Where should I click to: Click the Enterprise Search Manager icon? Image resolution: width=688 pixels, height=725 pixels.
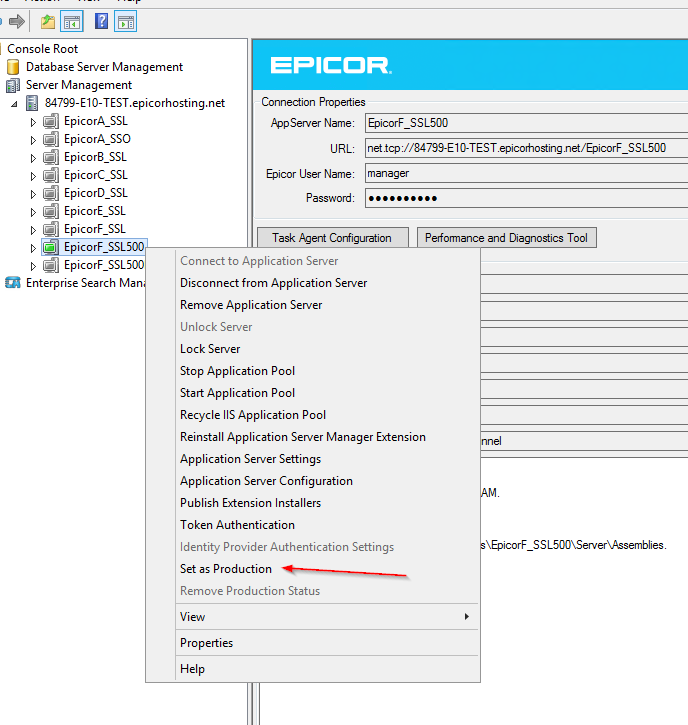click(x=13, y=283)
